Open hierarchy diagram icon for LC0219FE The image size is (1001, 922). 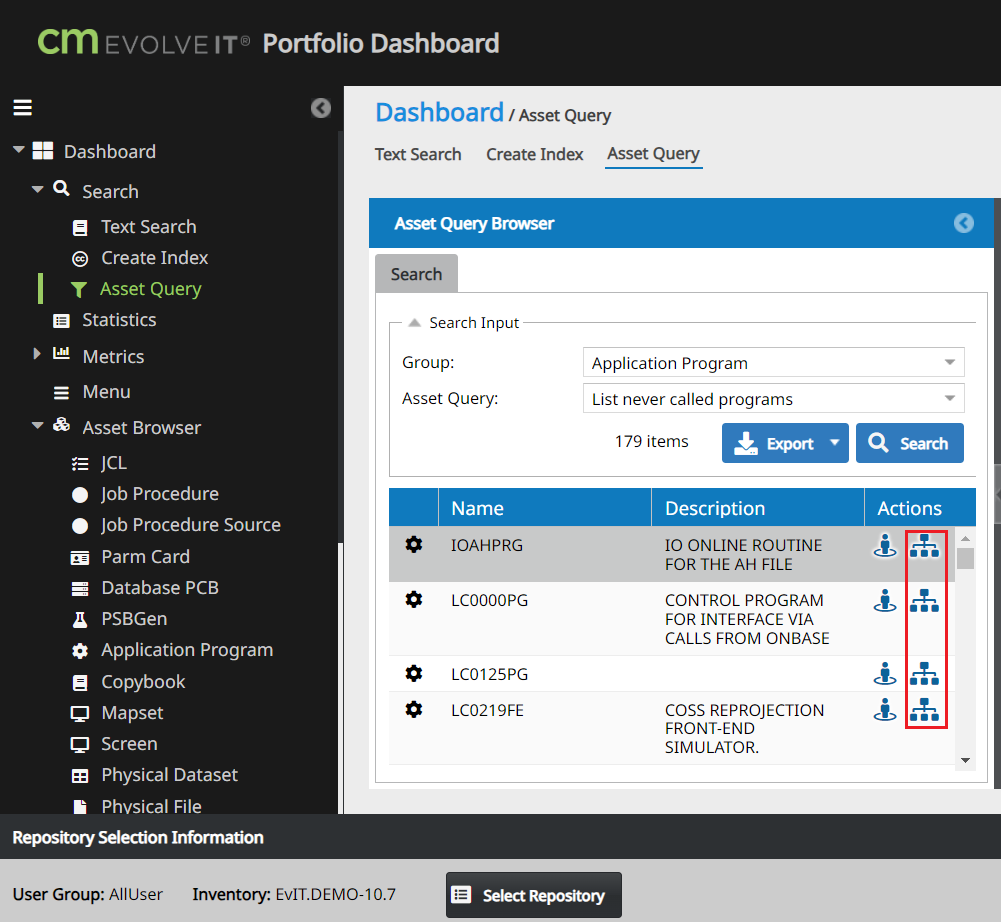pyautogui.click(x=924, y=709)
